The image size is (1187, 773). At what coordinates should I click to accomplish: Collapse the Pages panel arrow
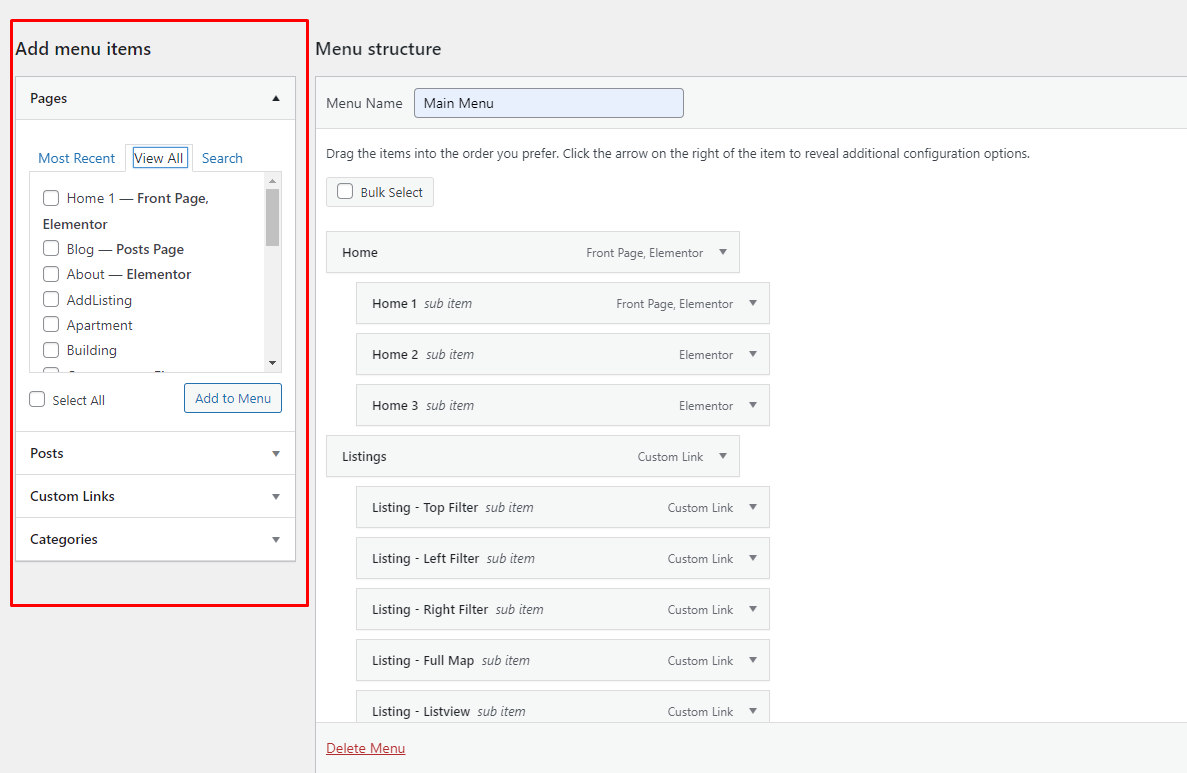point(276,98)
